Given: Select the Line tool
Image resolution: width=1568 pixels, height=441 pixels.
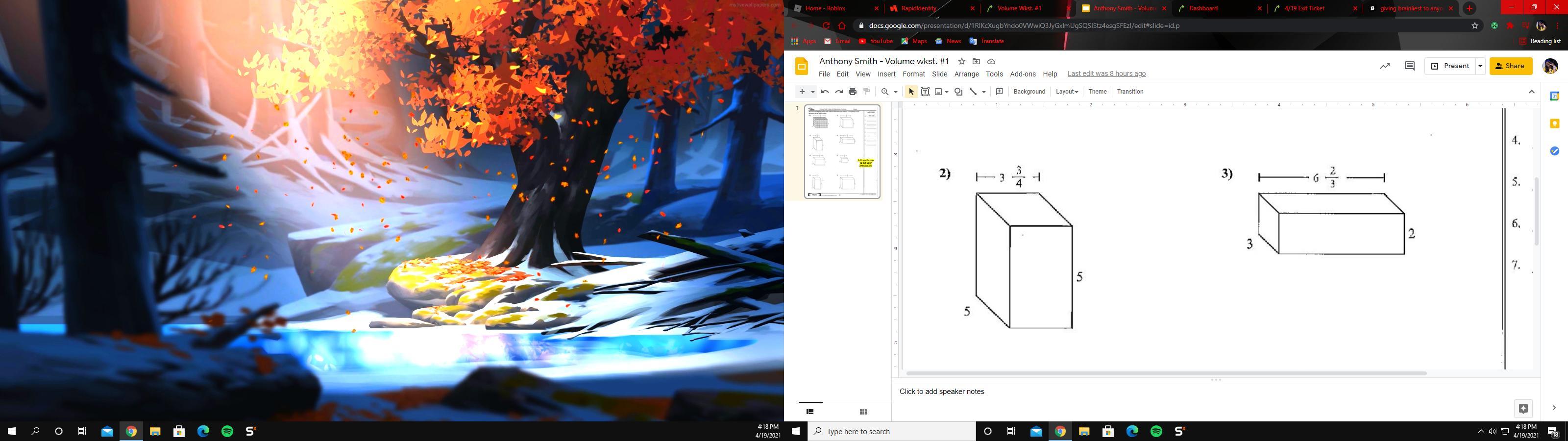Looking at the screenshot, I should point(973,91).
